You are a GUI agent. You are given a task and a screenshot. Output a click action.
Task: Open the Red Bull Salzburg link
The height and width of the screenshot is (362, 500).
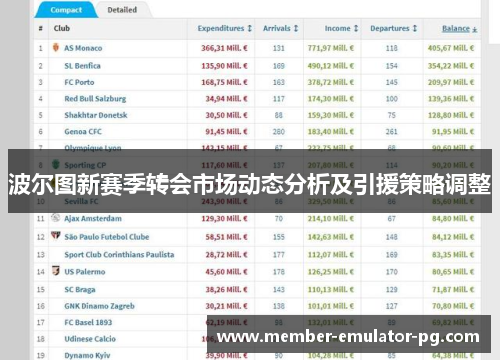95,99
